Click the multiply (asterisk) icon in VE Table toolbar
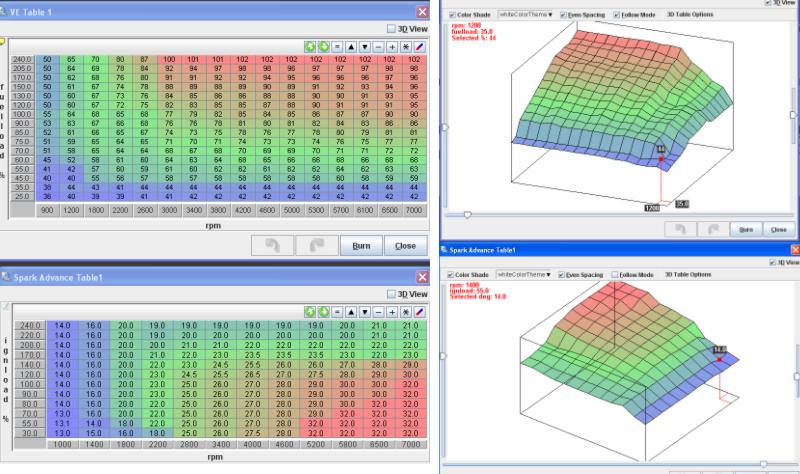 point(406,47)
